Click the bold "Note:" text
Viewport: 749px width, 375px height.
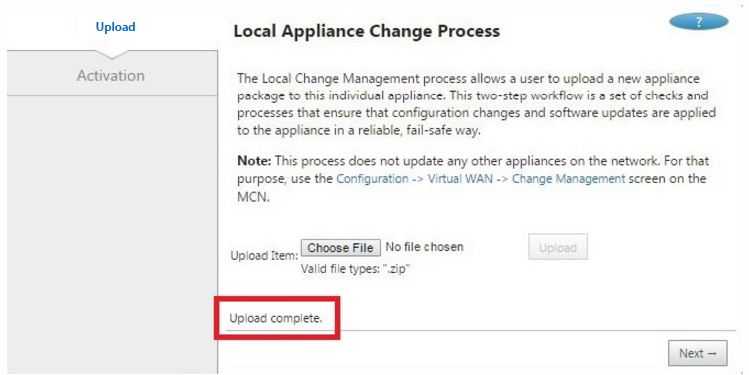tap(254, 161)
